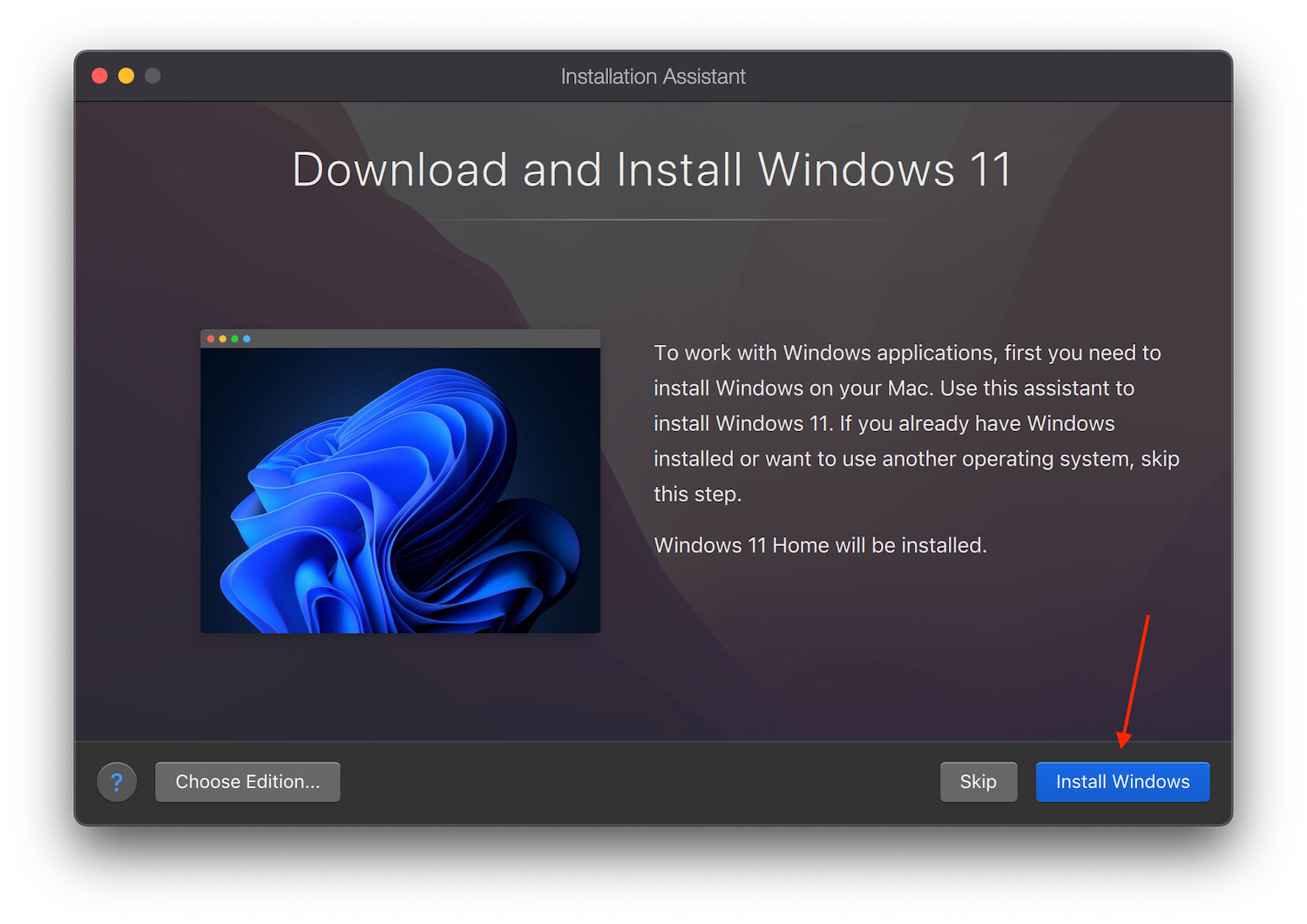Viewport: 1307px width, 924px height.
Task: Click the yellow dot in the thumbnail title bar
Action: point(222,338)
